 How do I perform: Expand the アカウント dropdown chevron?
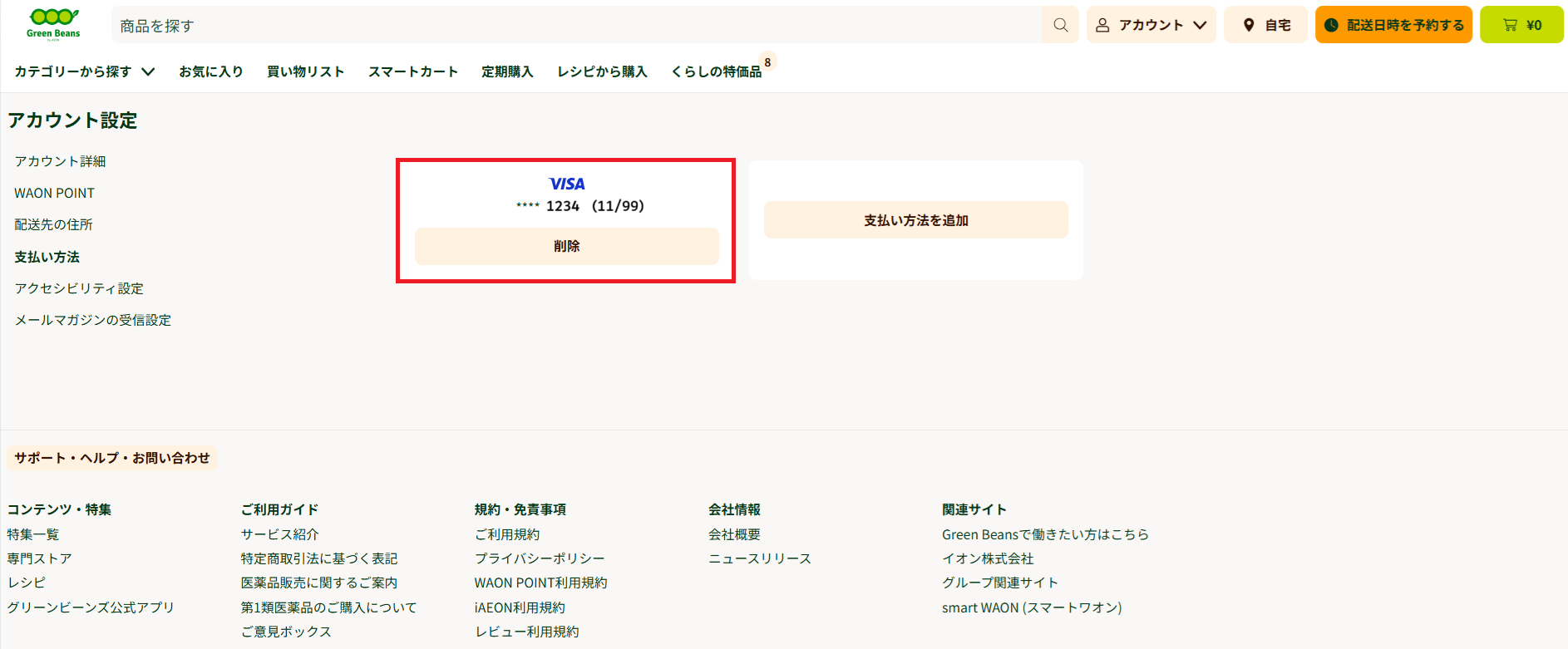(x=1200, y=25)
